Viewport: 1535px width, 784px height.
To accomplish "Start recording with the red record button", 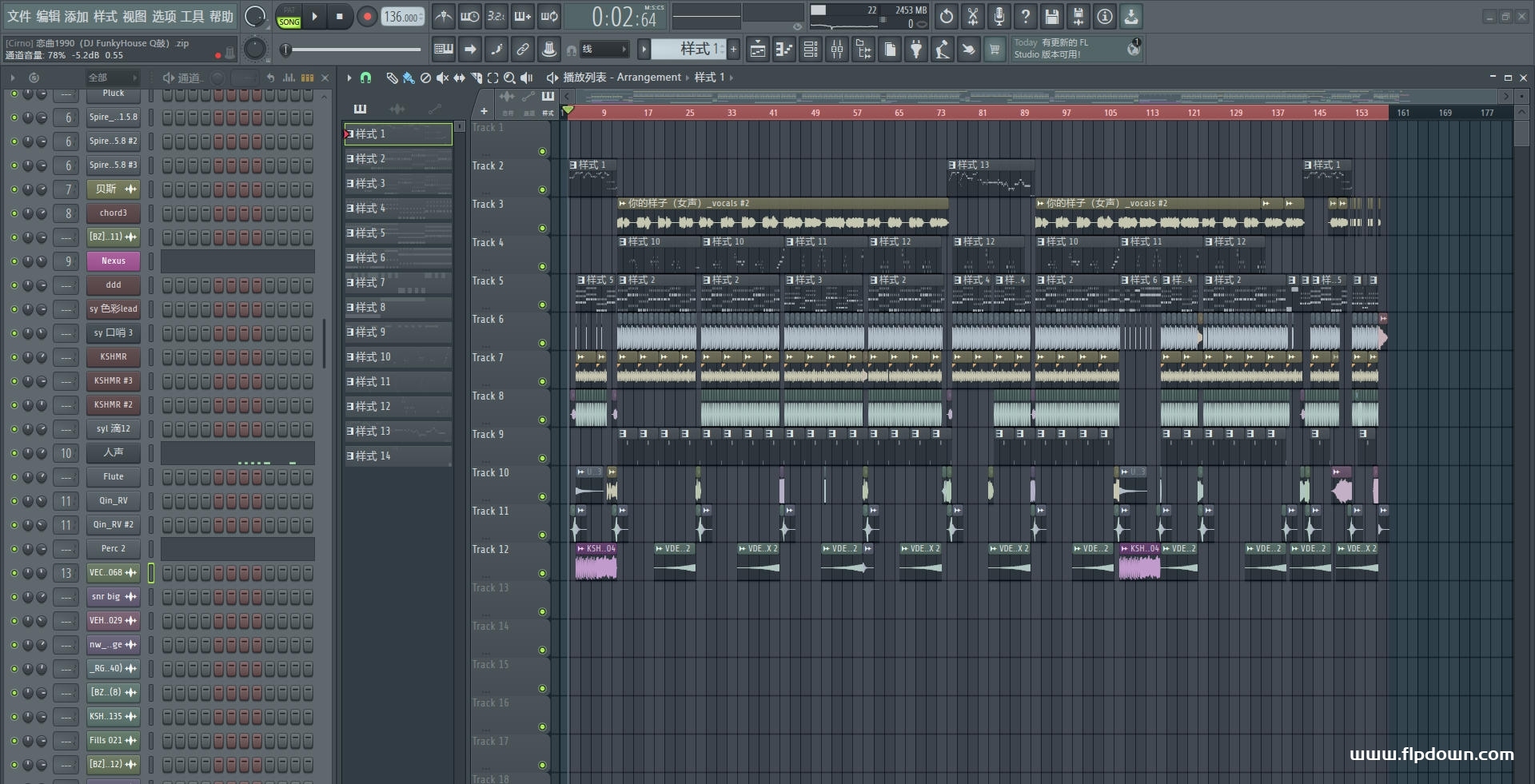I will click(x=367, y=17).
